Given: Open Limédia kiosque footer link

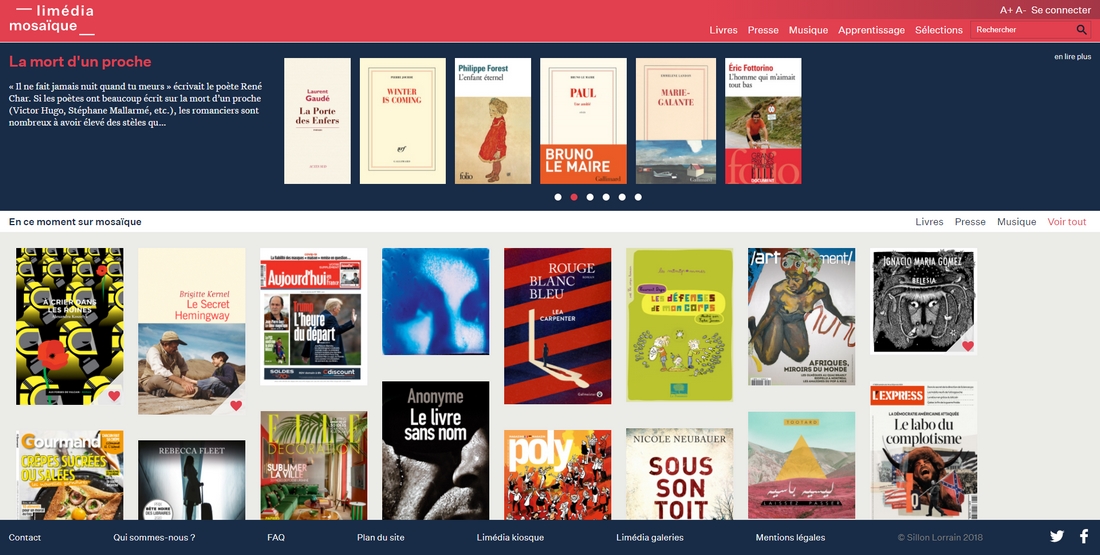Looking at the screenshot, I should (x=510, y=537).
